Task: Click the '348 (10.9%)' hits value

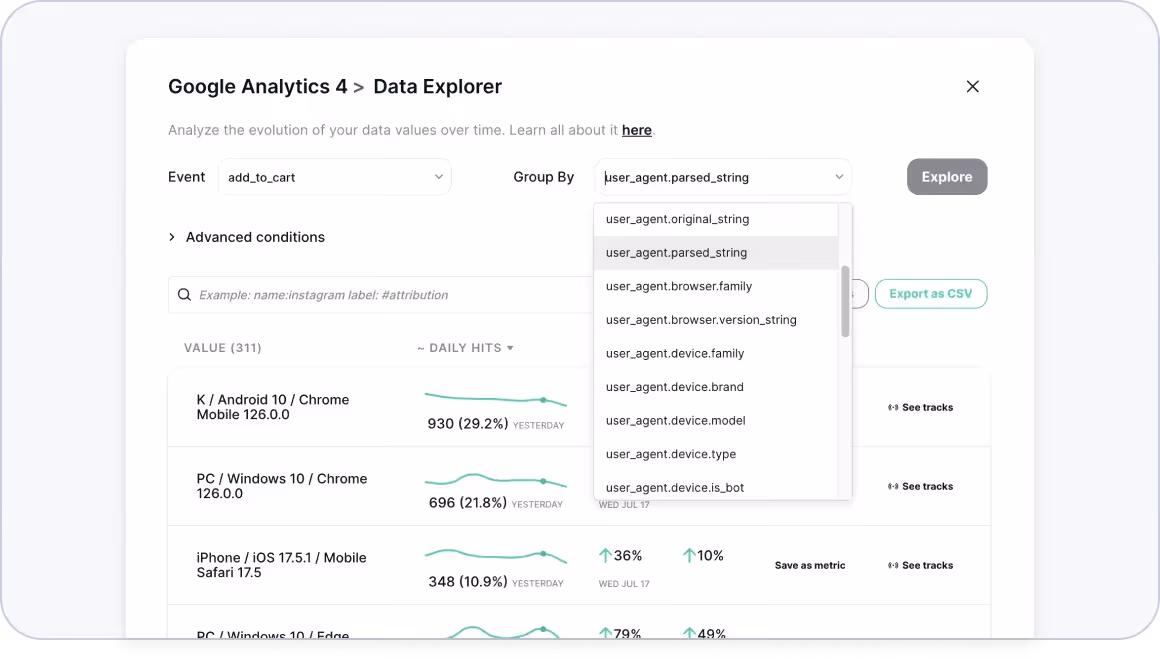Action: coord(468,582)
